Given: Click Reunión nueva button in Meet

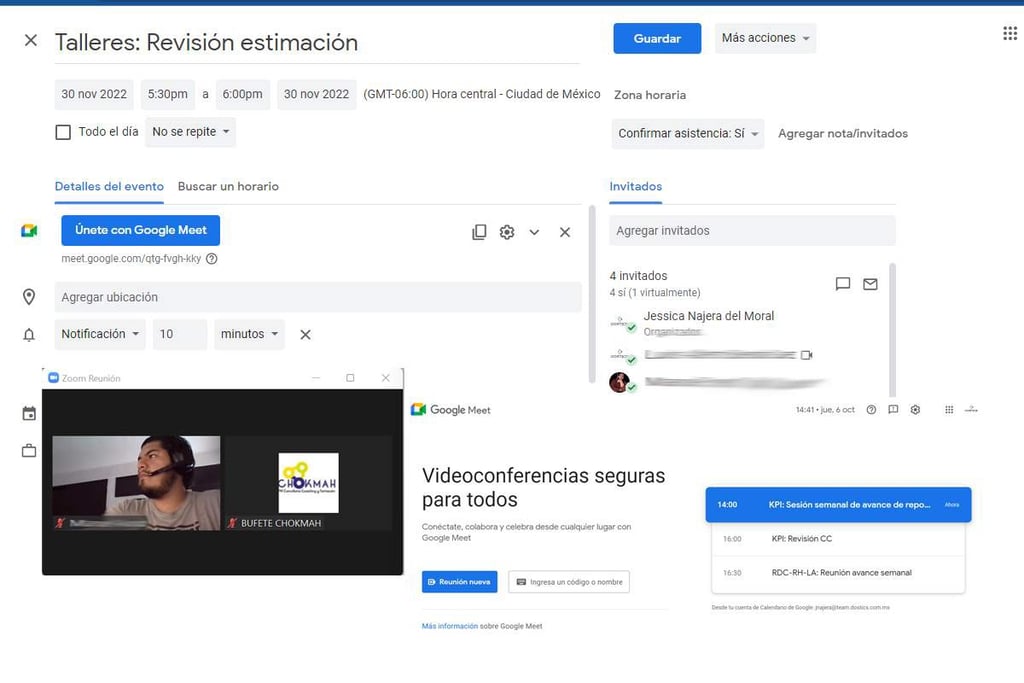Looking at the screenshot, I should [459, 582].
